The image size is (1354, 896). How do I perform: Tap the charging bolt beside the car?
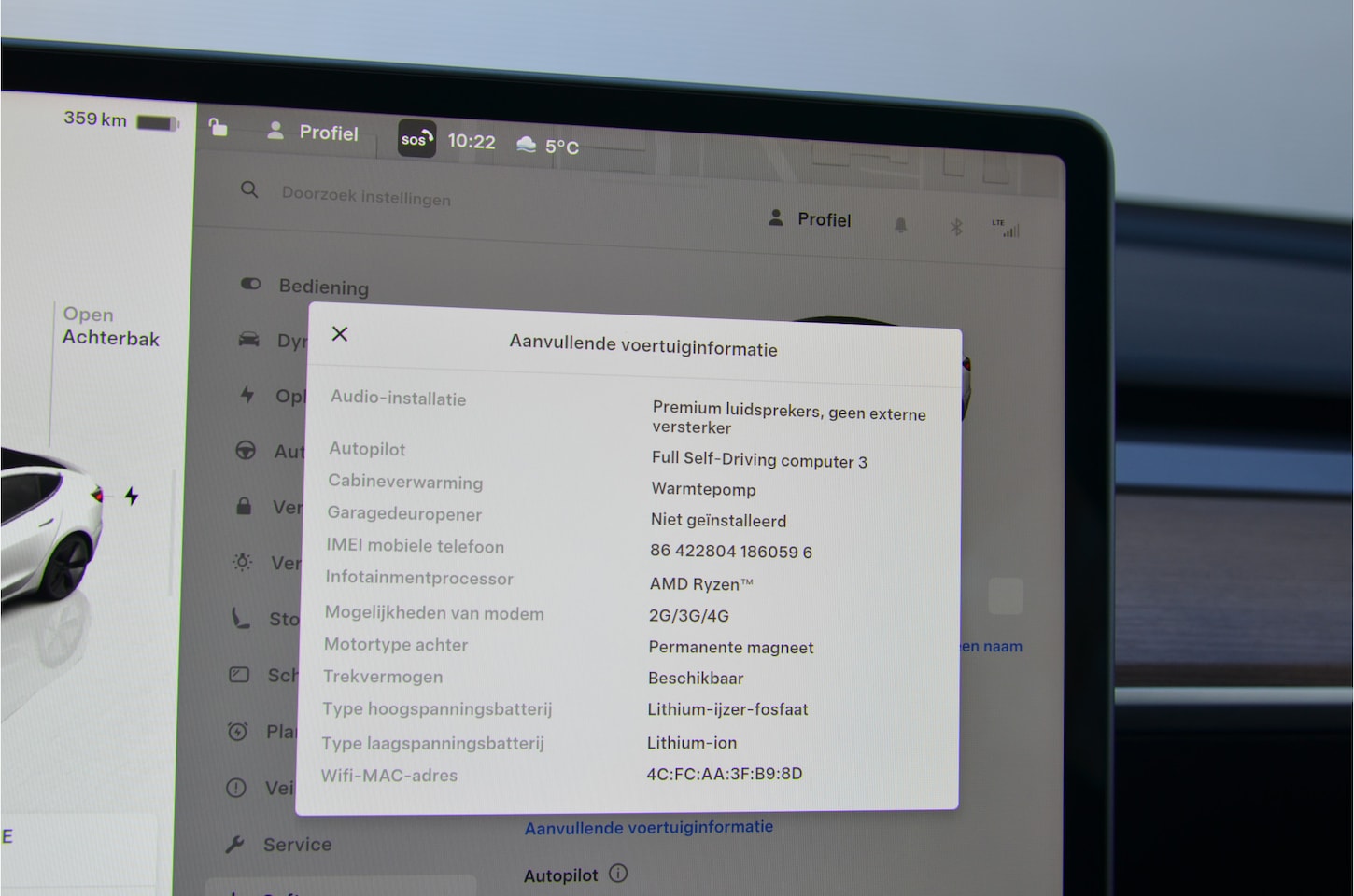[x=132, y=496]
